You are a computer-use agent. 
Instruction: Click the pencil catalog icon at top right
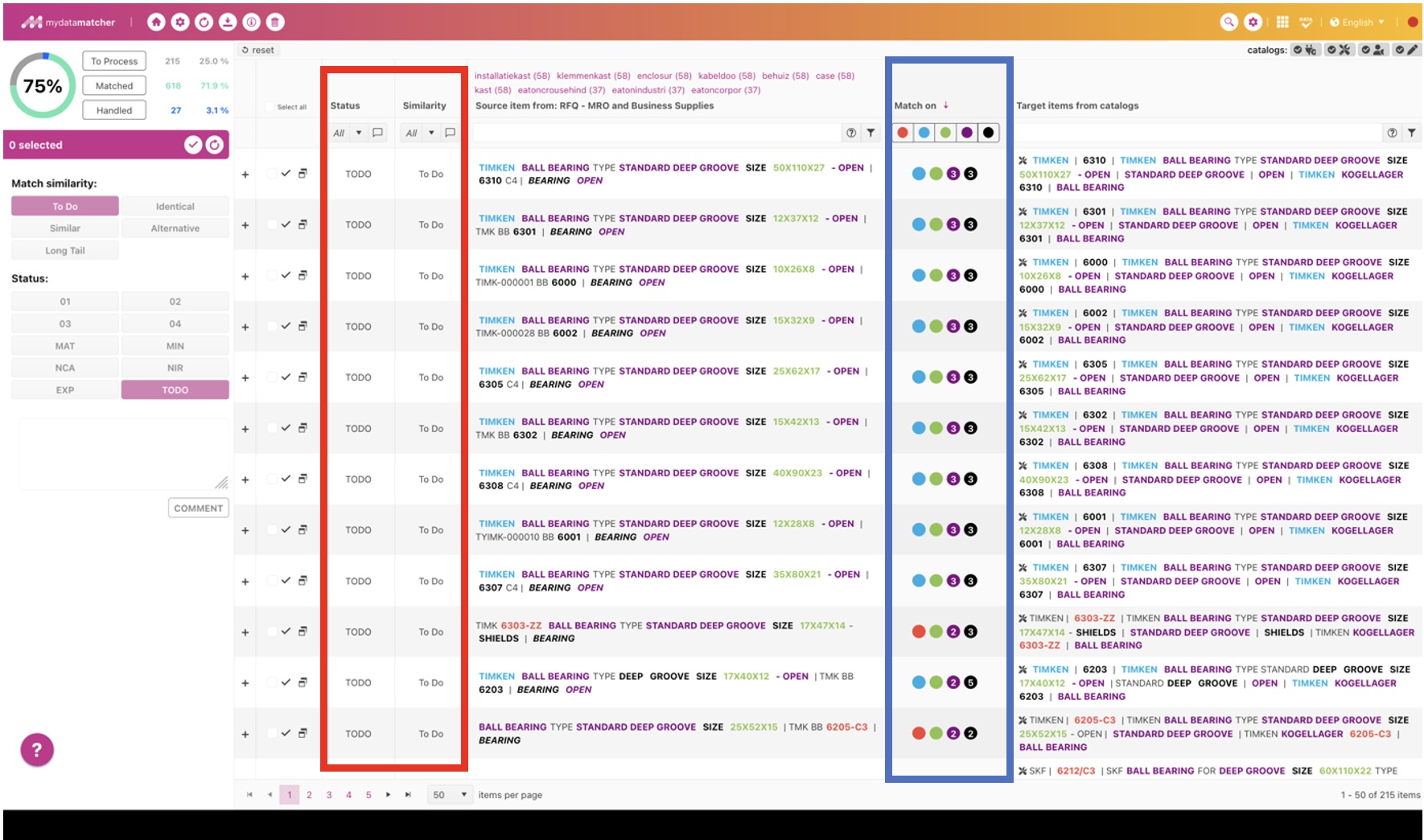[1405, 50]
